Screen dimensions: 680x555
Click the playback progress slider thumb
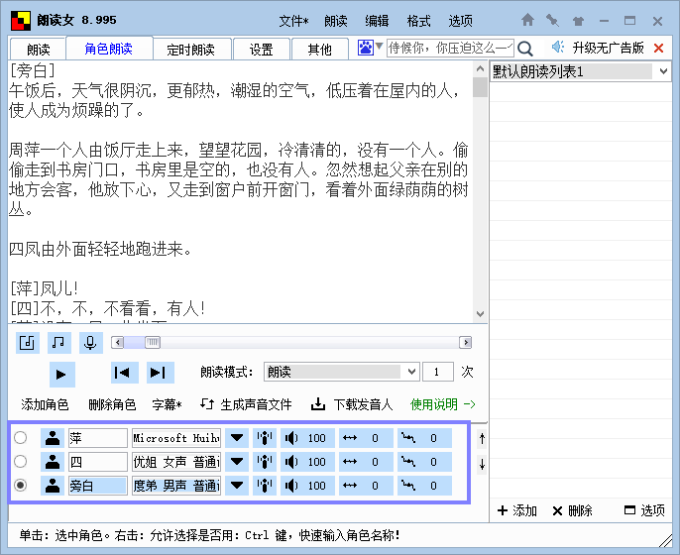153,343
